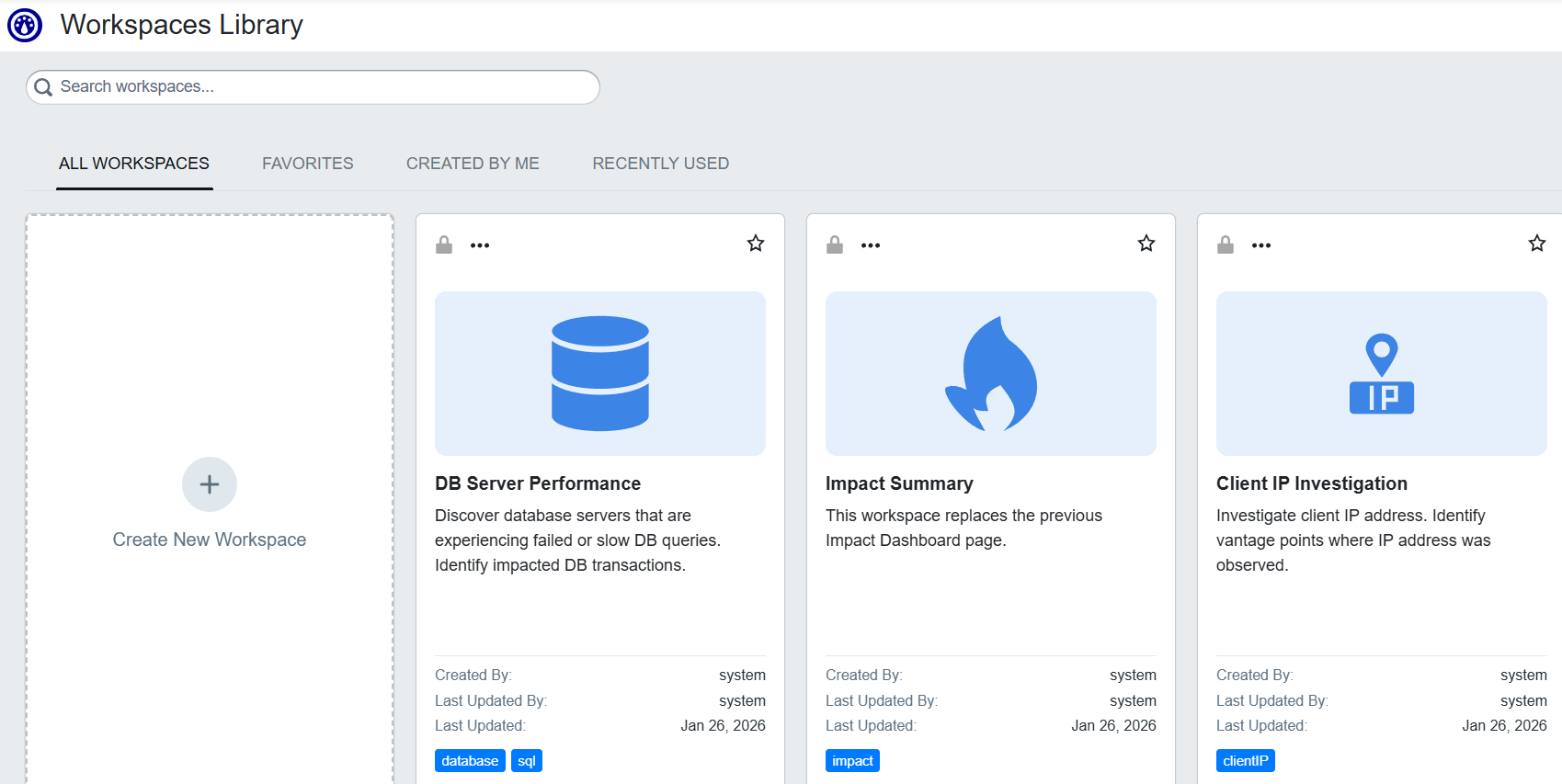This screenshot has height=784, width=1562.
Task: Click the app logo icon beside Workspaces Library
Action: [x=25, y=26]
